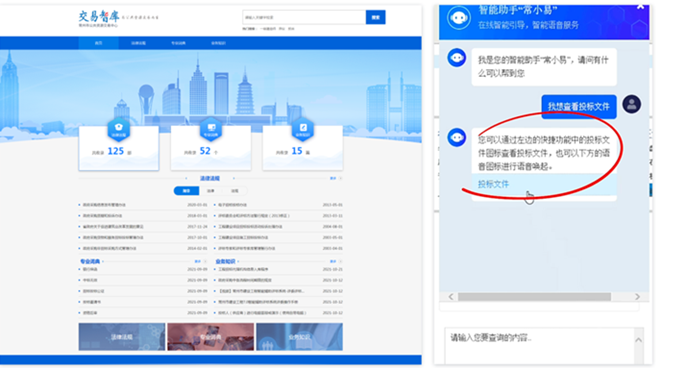
Task: Open the 业务知识 navigation tab
Action: pos(218,43)
